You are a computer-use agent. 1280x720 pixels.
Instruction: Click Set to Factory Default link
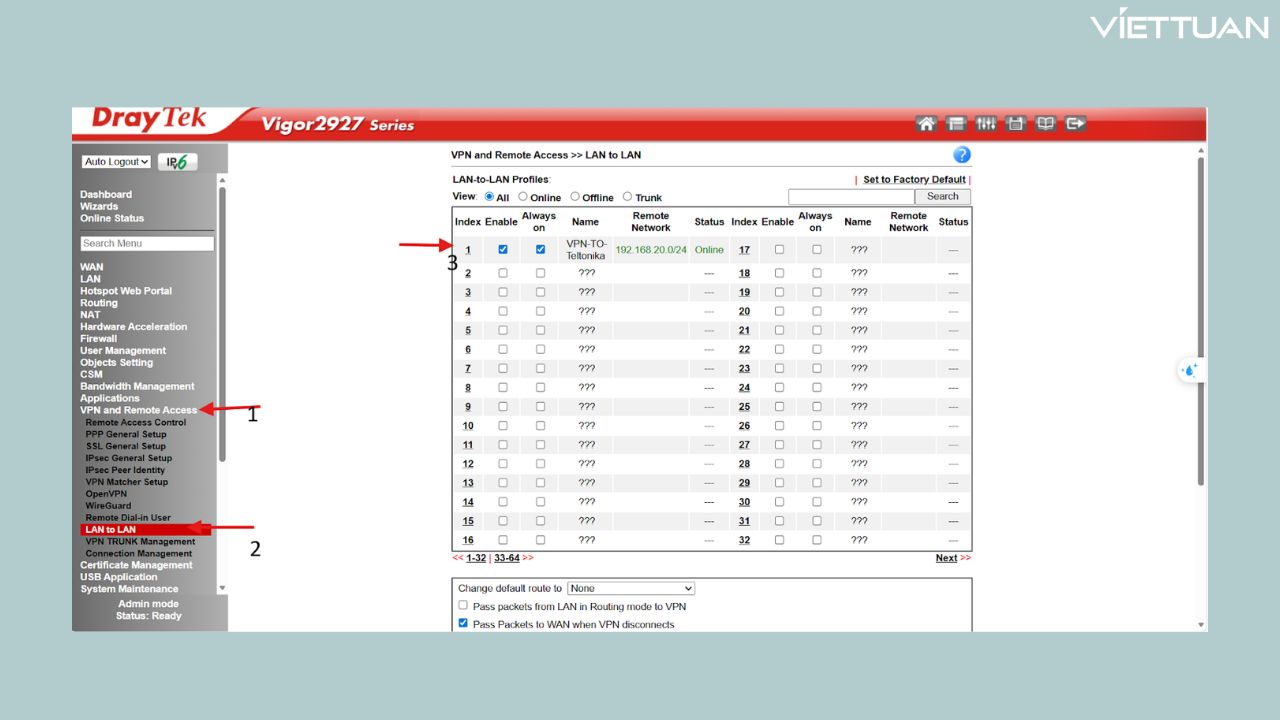[914, 180]
